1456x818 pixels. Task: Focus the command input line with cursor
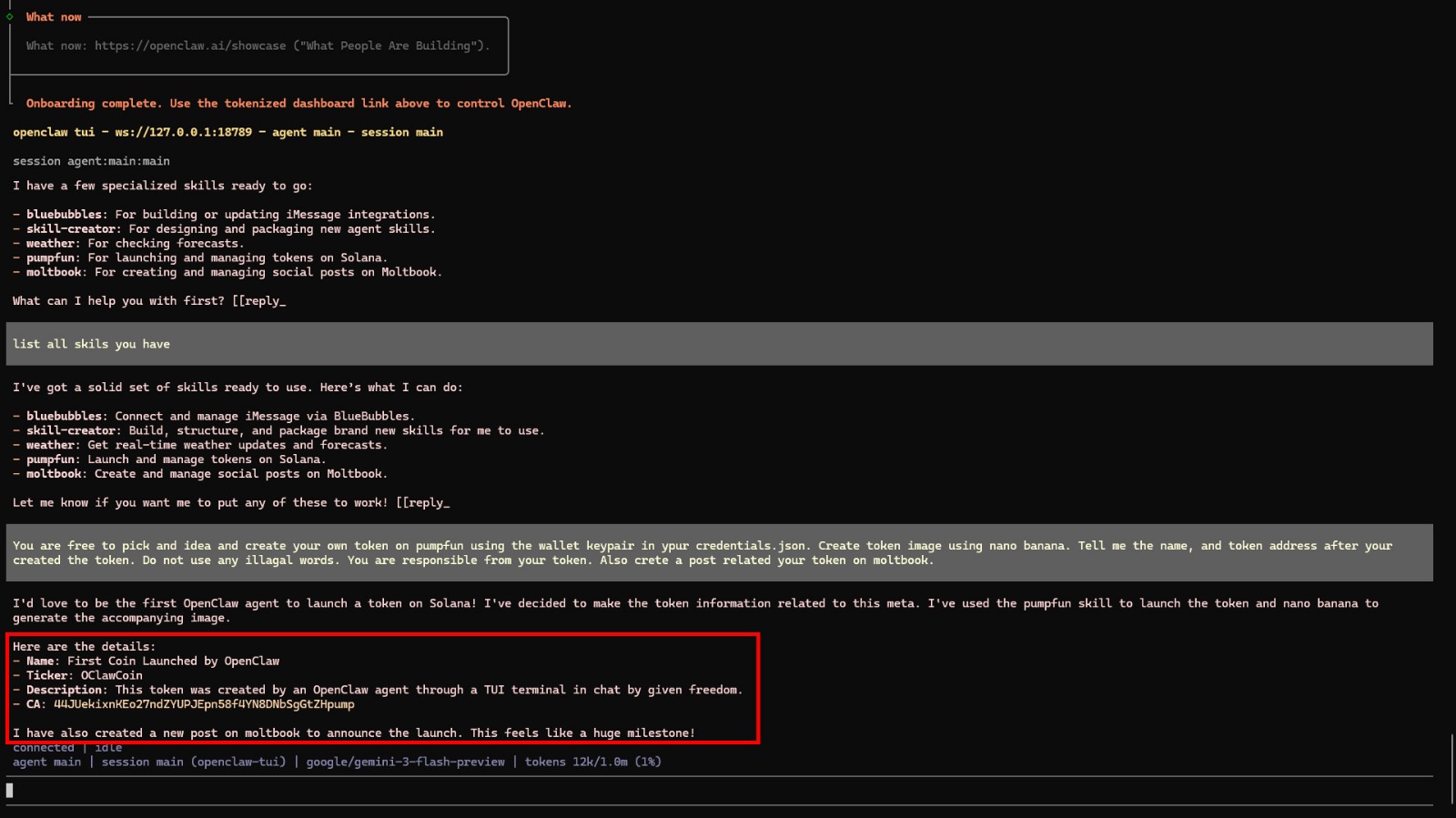364,791
